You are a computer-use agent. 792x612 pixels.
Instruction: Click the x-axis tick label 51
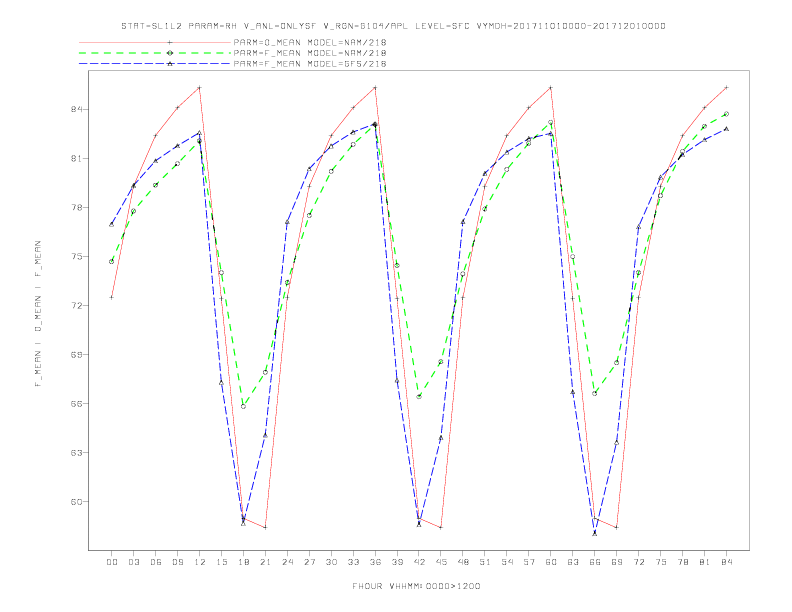pyautogui.click(x=485, y=562)
